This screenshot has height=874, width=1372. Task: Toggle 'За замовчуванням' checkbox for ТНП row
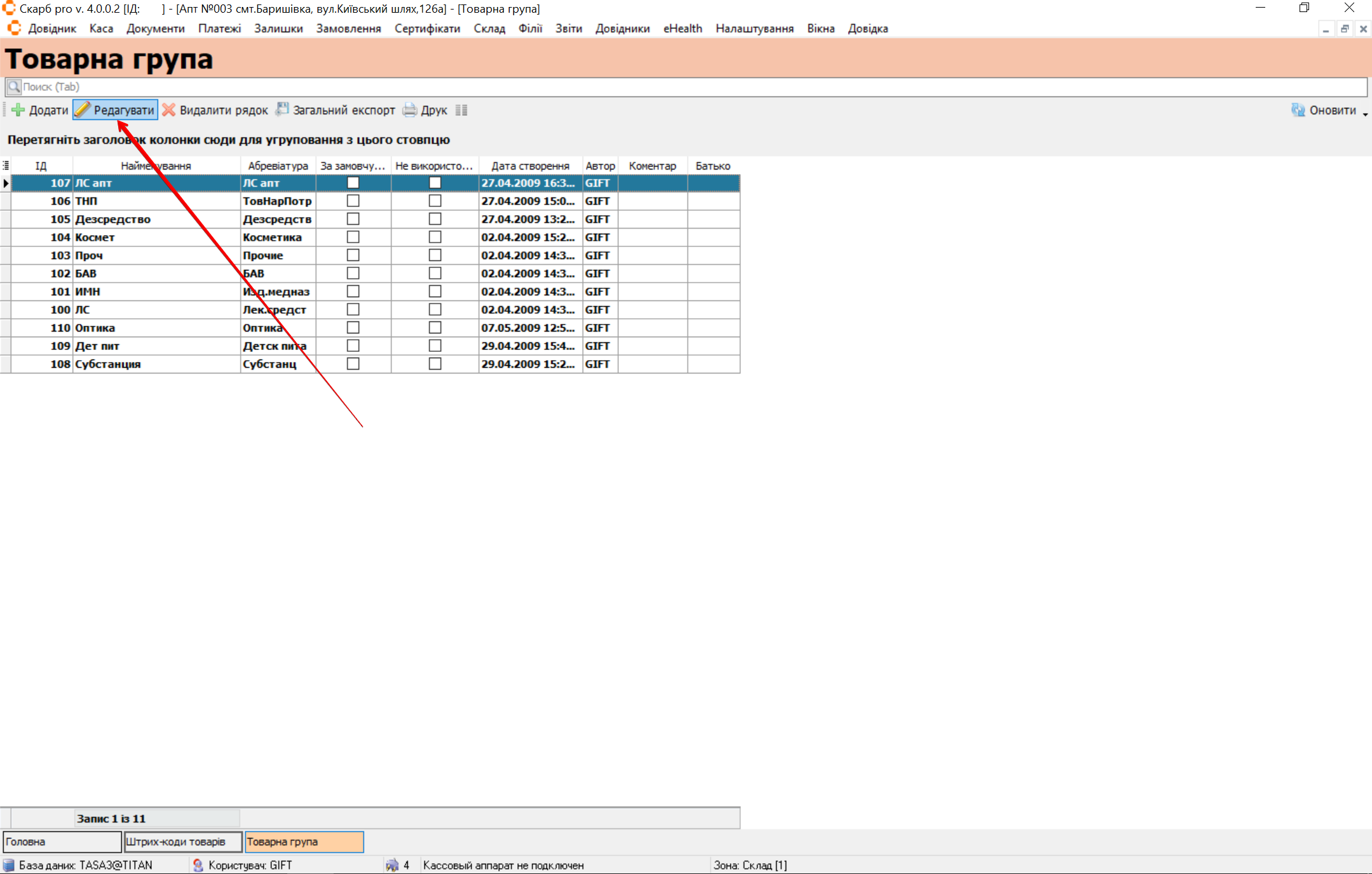[353, 201]
